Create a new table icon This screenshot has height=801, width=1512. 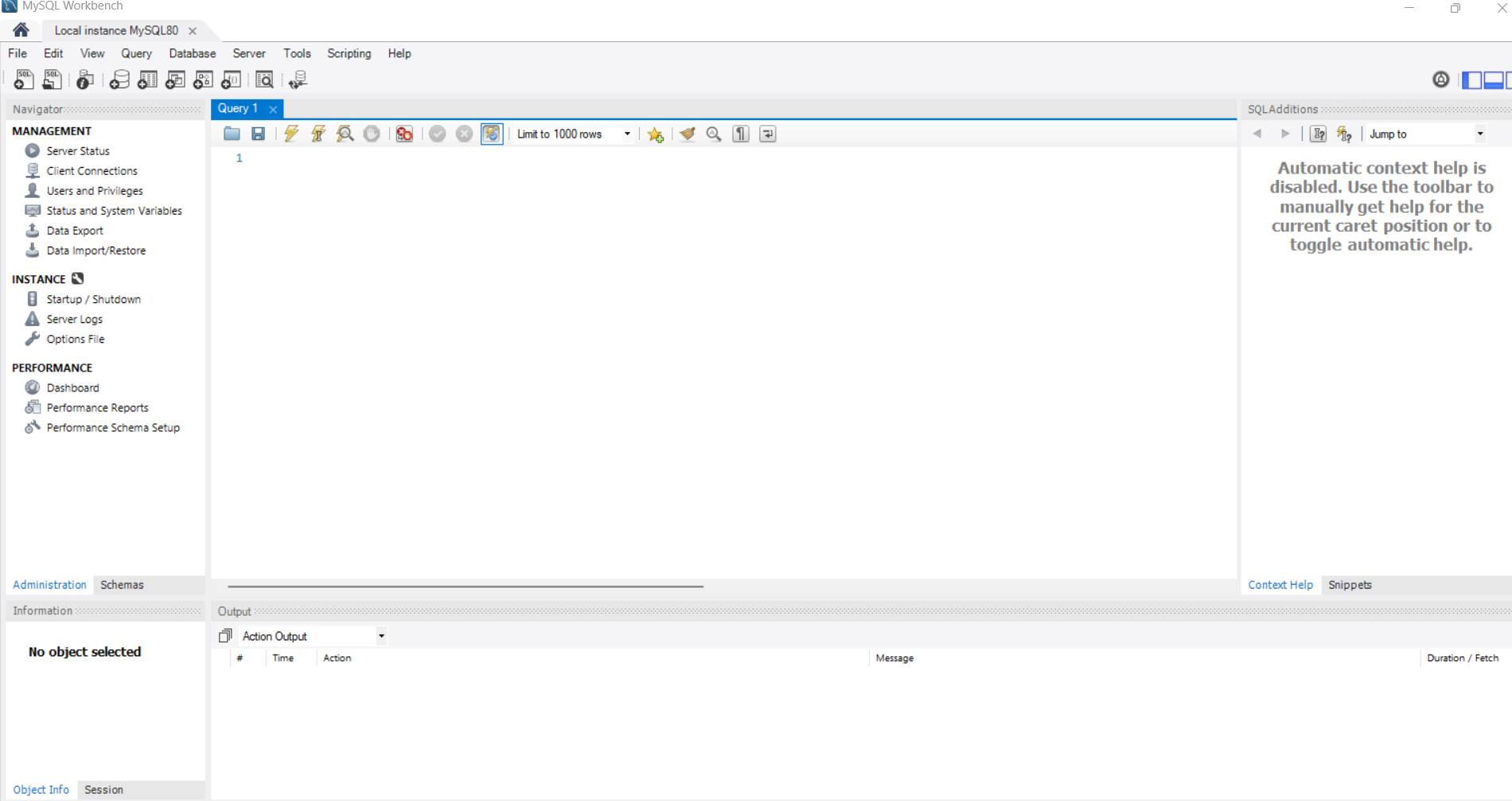click(x=147, y=80)
